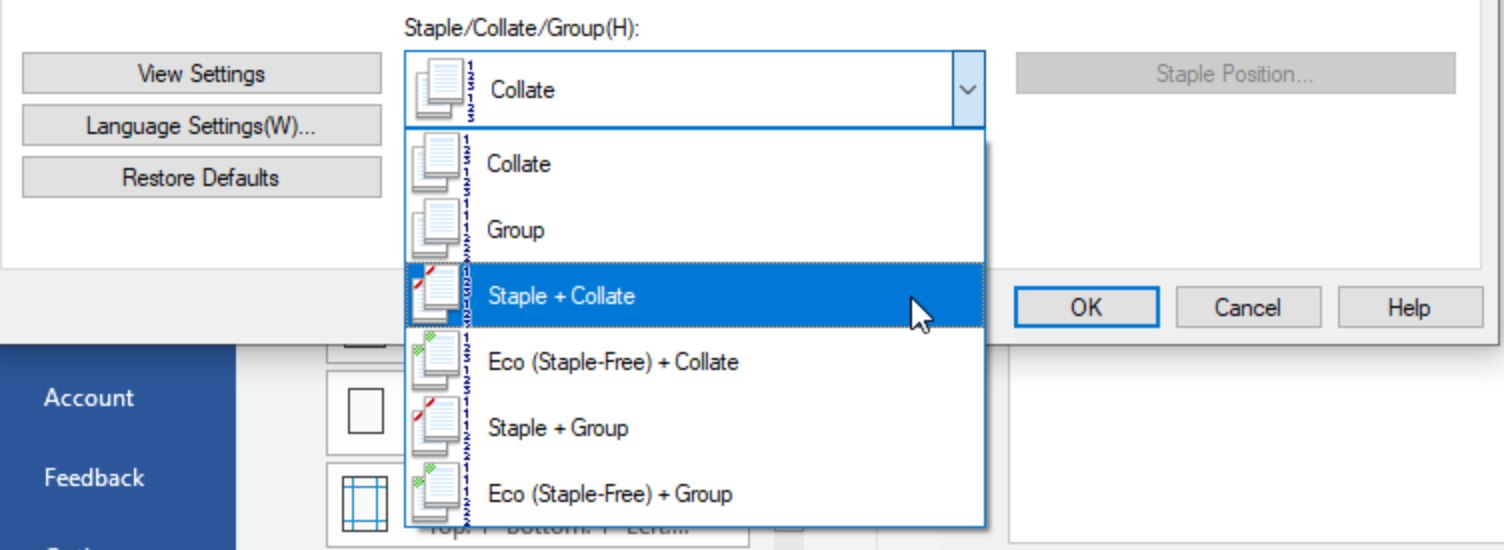Open Help for this dialog
This screenshot has height=550, width=1504.
(x=1410, y=307)
